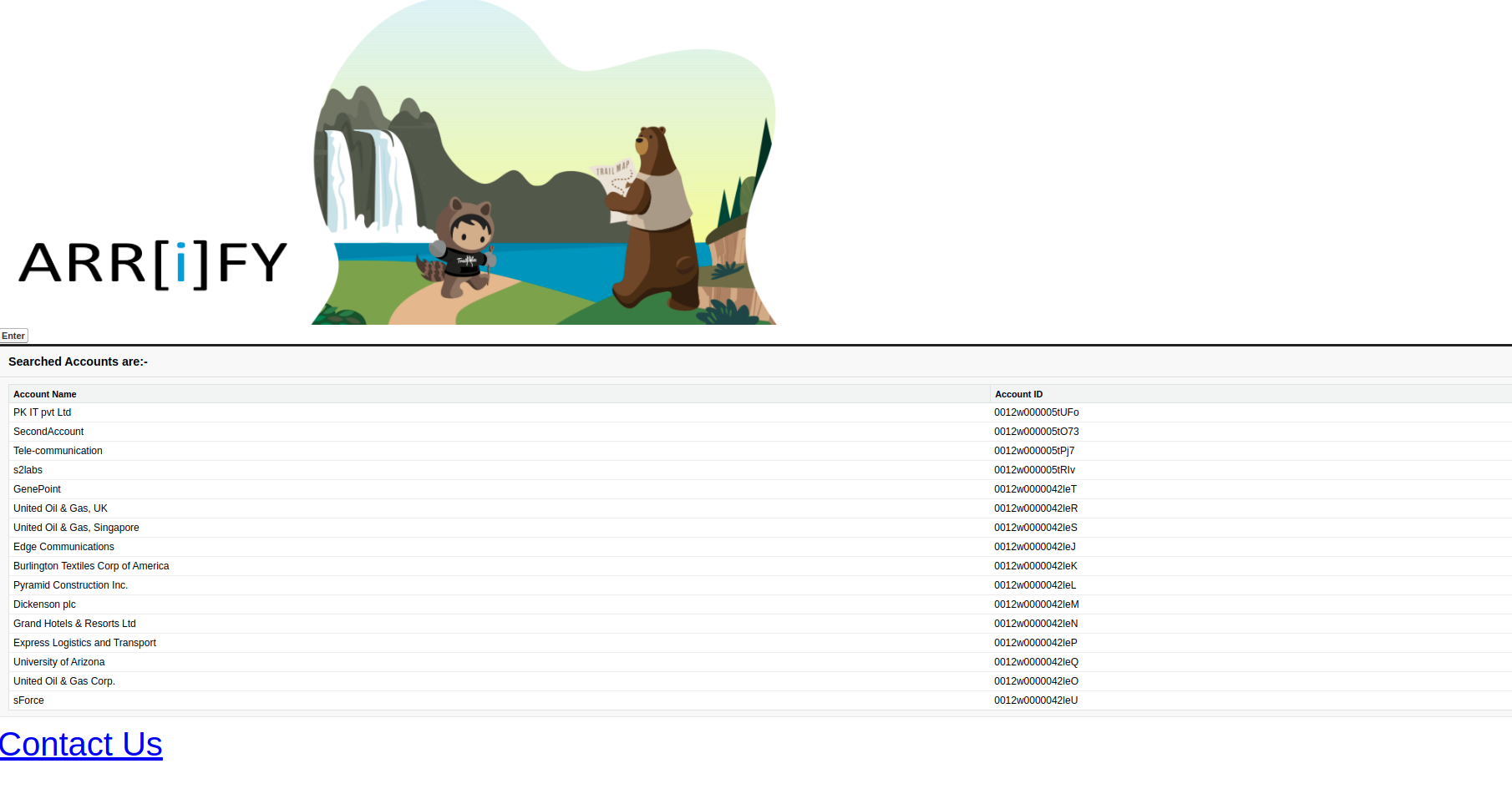Click account ID 0012w0000042leU for sForce
Screen dimensions: 1512x804
(x=1036, y=700)
